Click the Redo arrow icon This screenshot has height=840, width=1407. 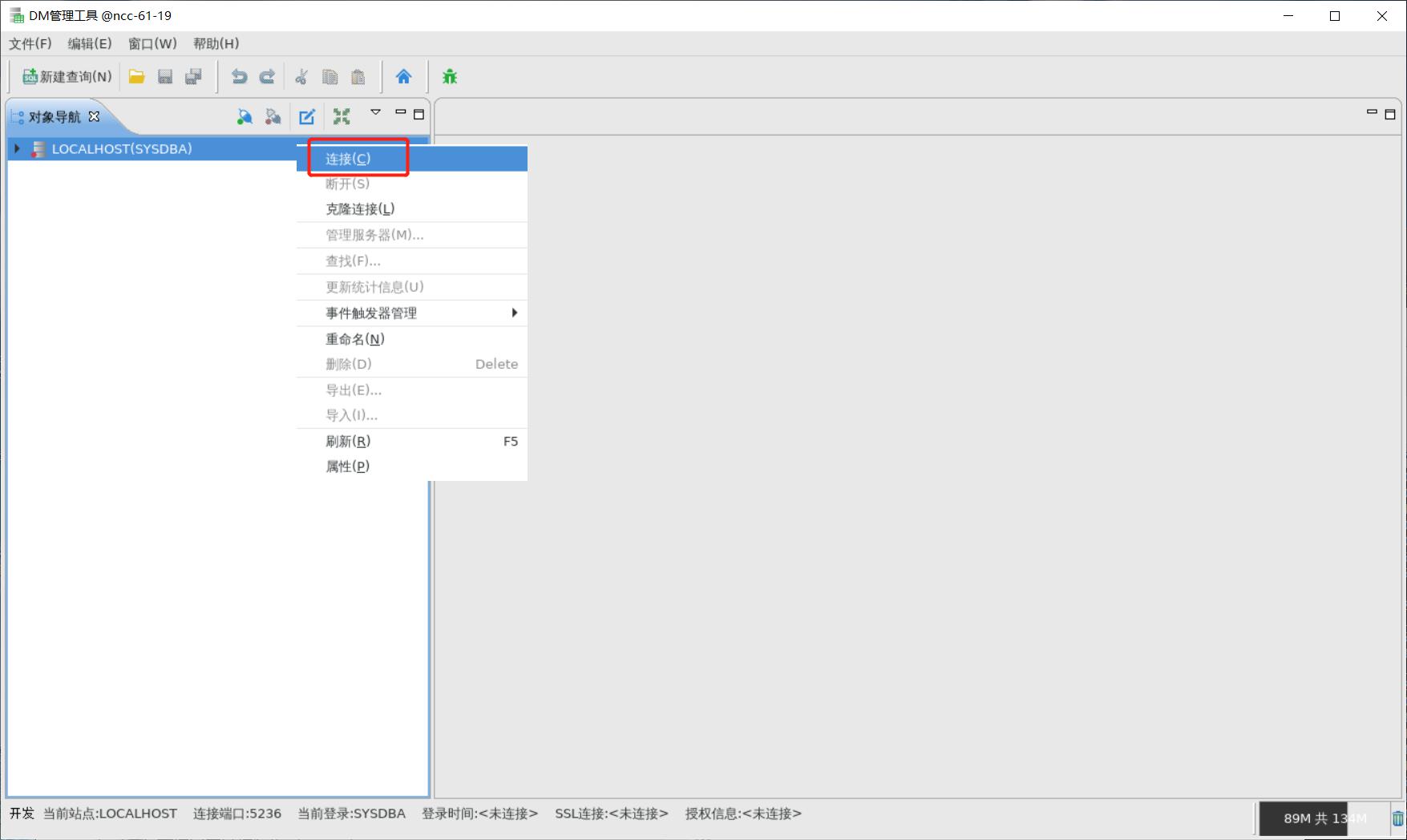[267, 77]
